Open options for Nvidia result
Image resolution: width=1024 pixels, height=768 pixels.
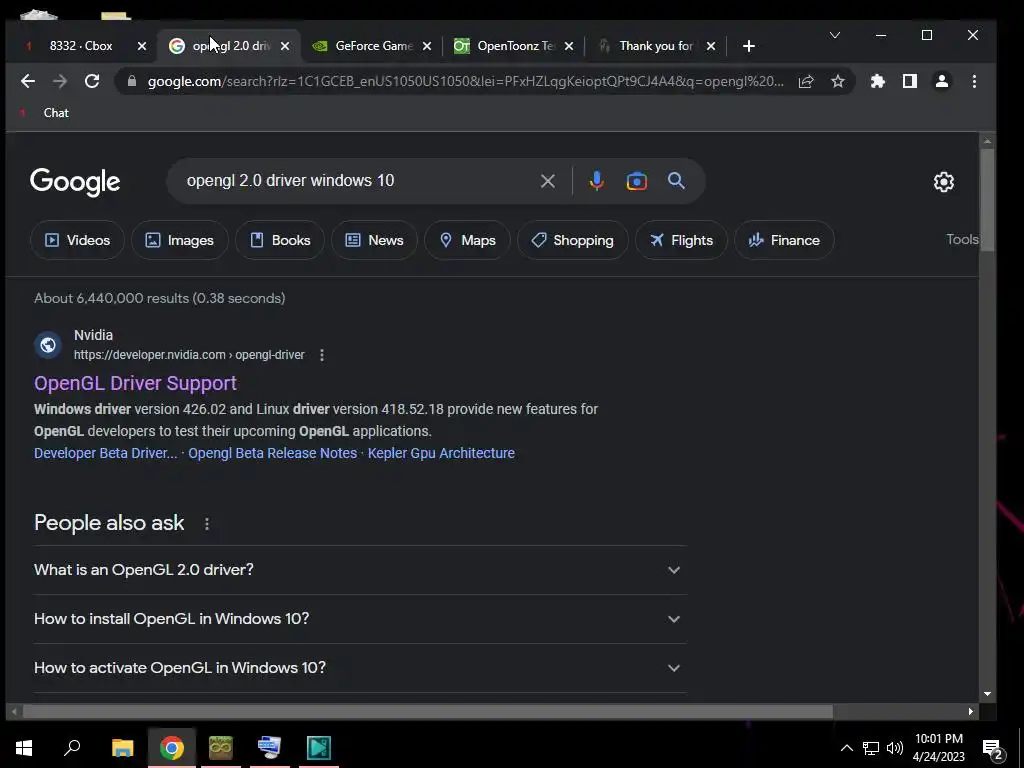tap(321, 355)
